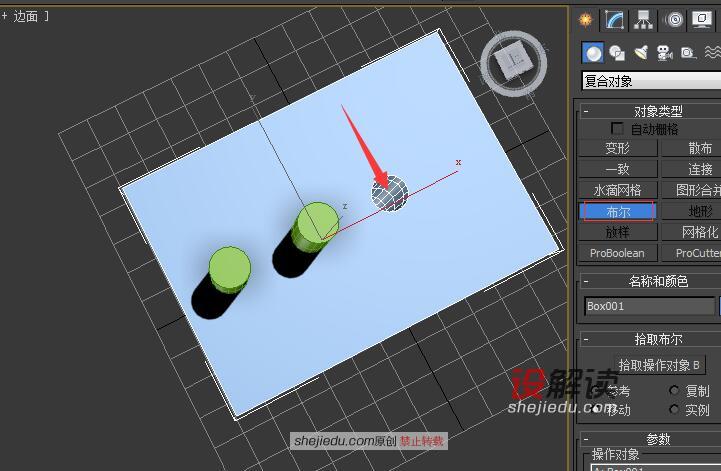
Task: Click the 散布 button
Action: [691, 148]
